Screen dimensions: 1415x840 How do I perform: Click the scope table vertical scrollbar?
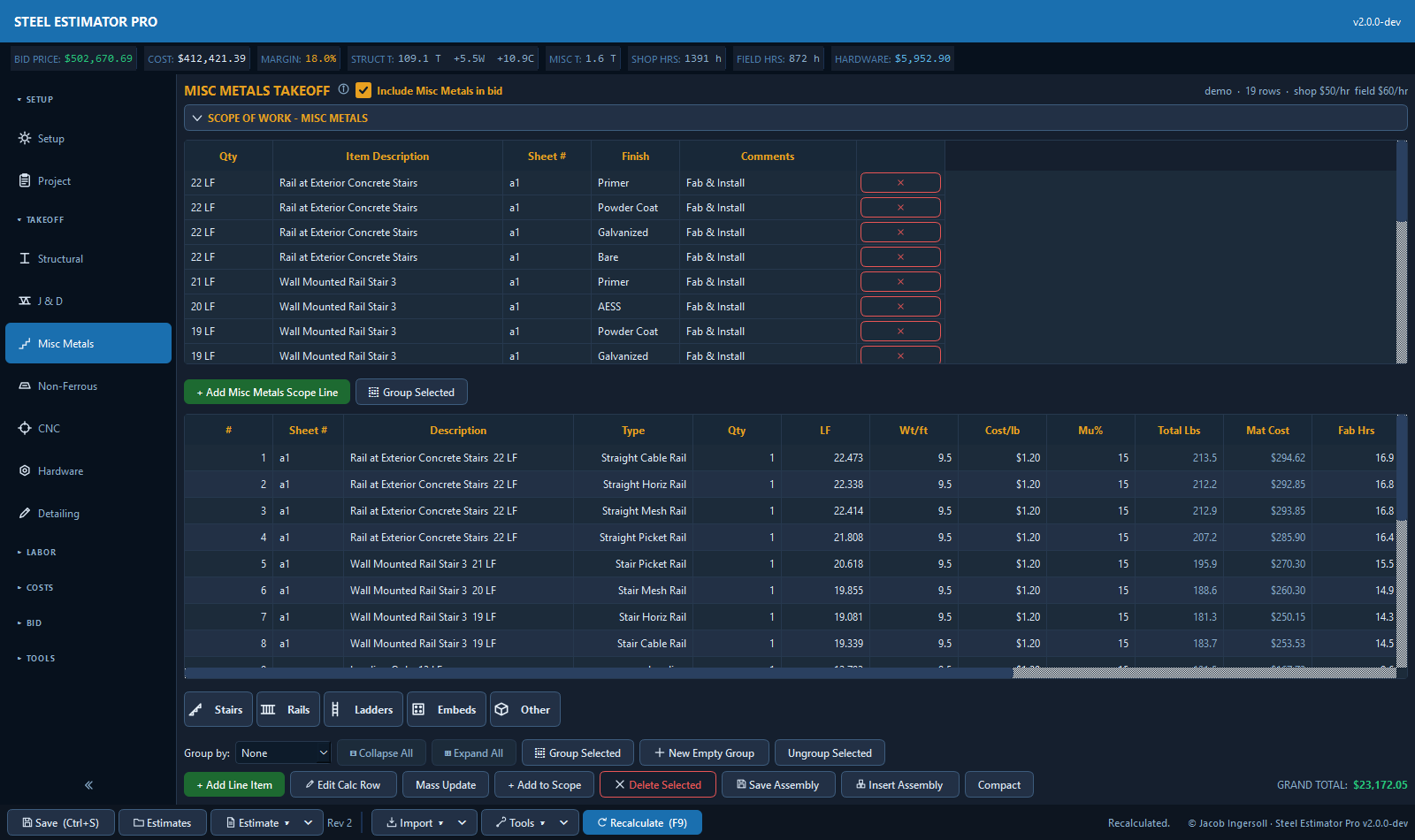tap(1402, 252)
